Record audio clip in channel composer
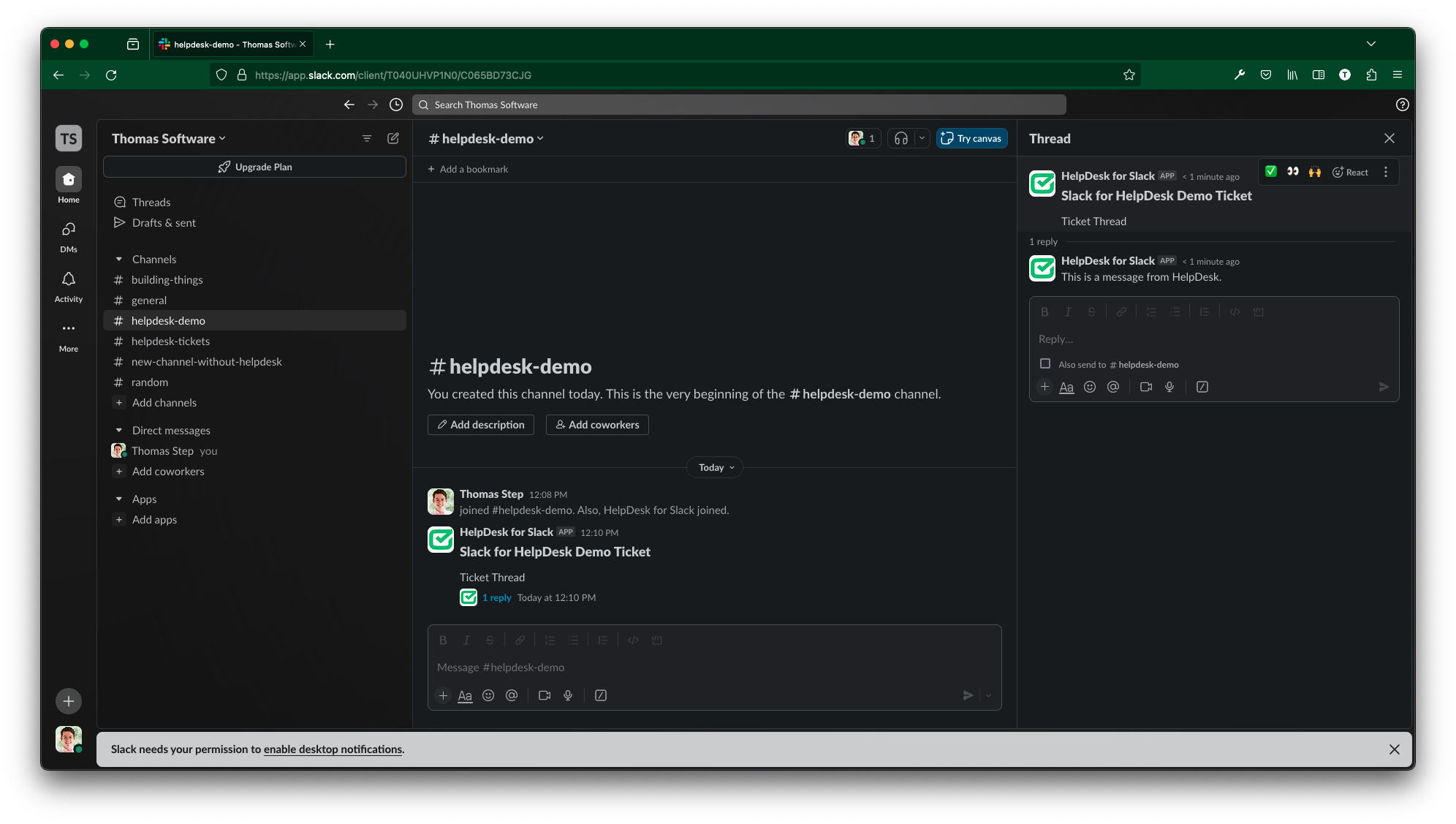 click(x=568, y=695)
